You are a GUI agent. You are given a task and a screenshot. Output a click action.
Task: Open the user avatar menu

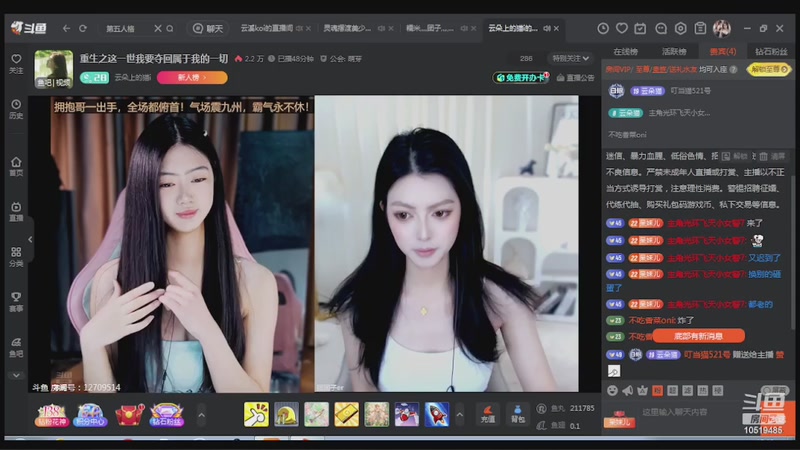point(721,29)
